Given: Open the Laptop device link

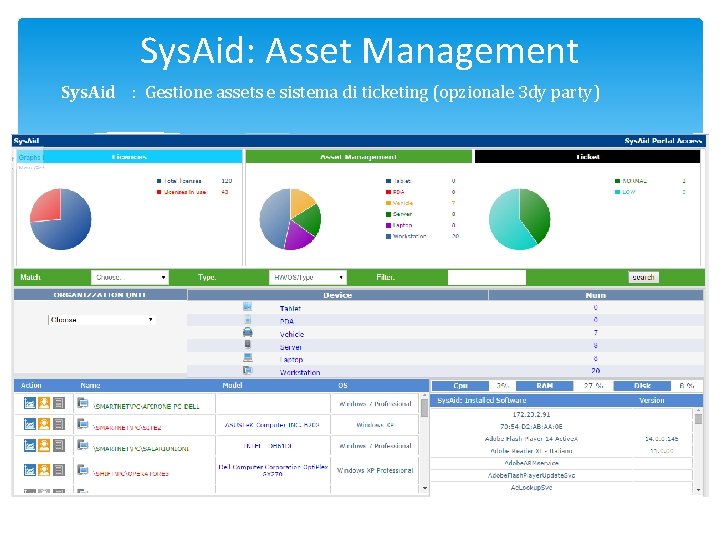Looking at the screenshot, I should [x=291, y=360].
